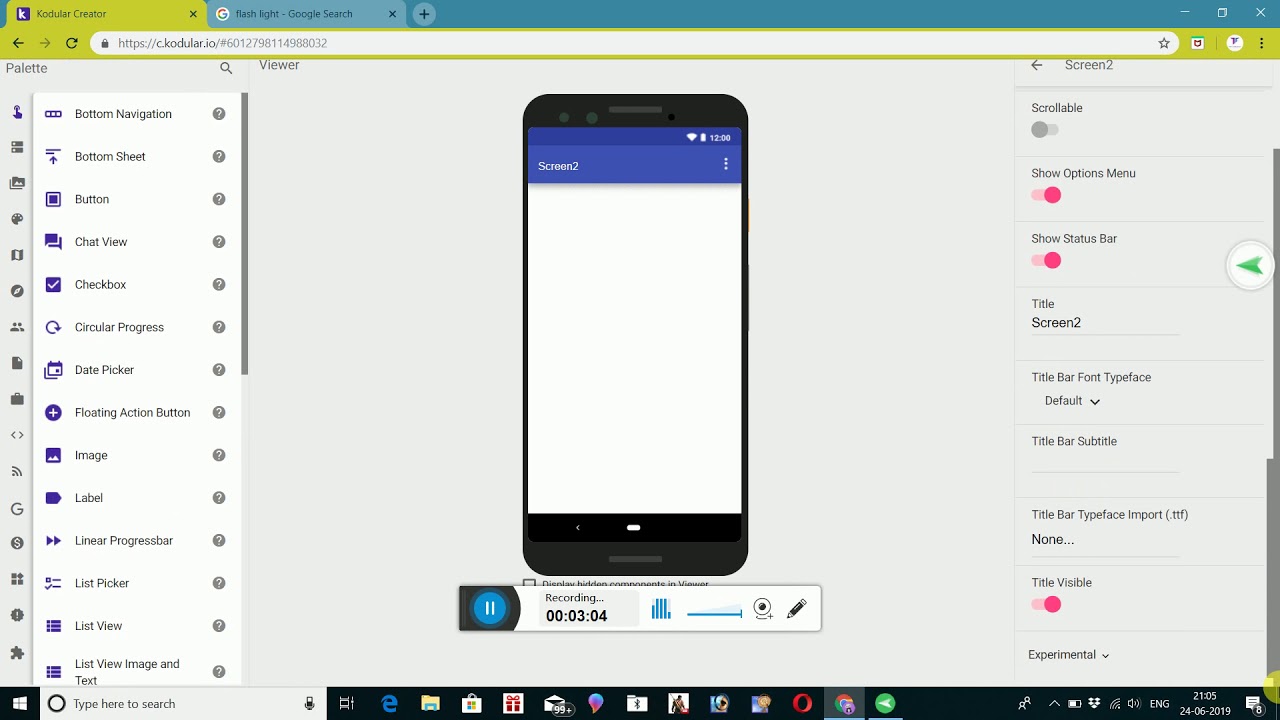Open the Storage palette category

17,363
